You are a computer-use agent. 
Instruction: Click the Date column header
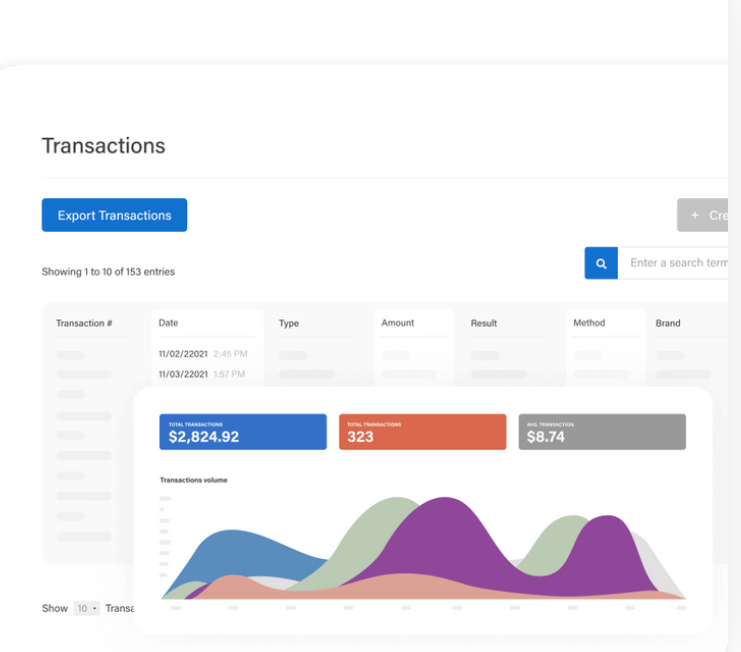click(x=168, y=323)
